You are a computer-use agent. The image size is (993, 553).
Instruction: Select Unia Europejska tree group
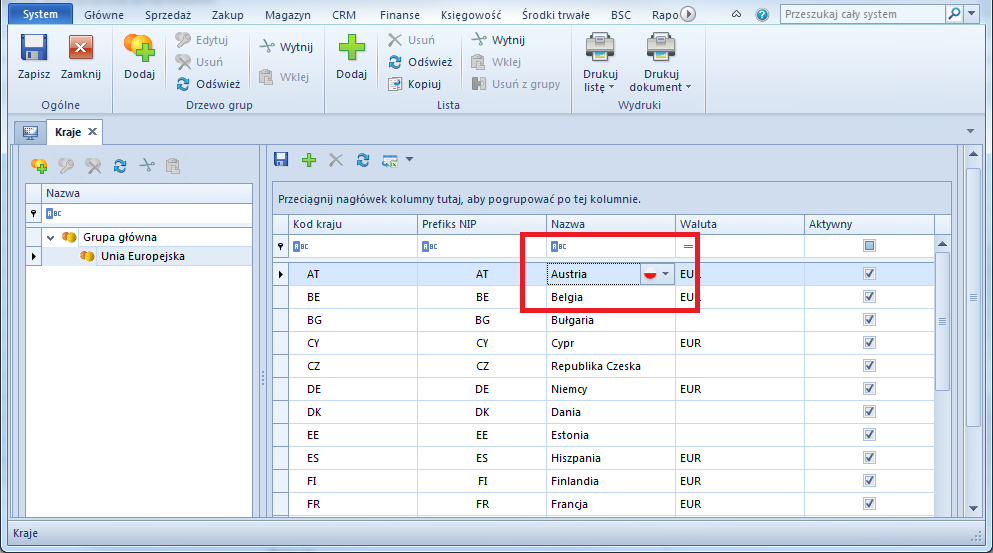pos(142,257)
